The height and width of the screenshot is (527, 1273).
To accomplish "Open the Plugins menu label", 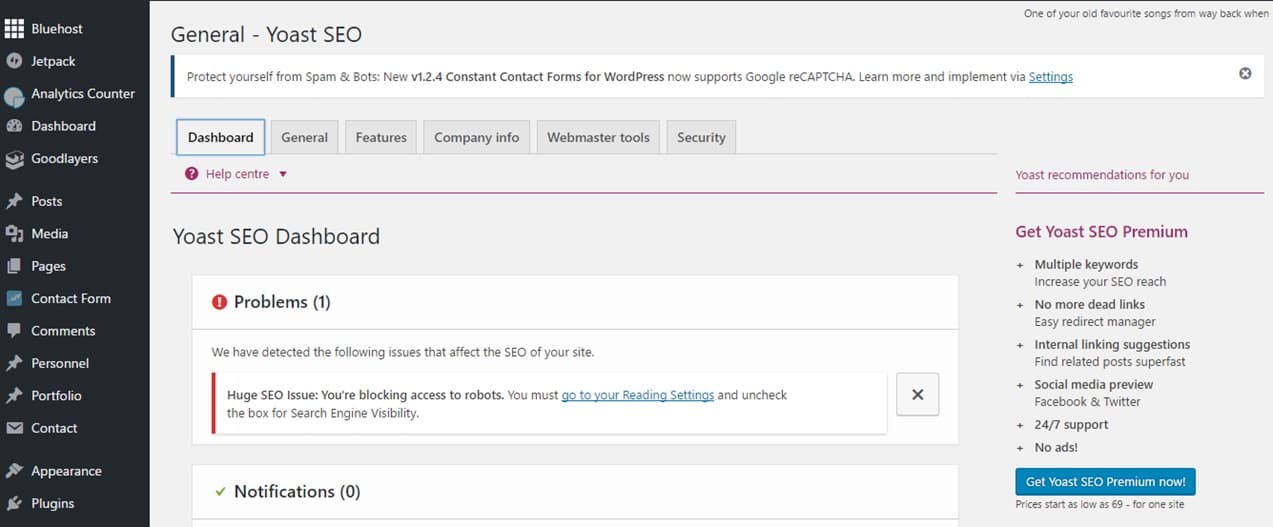I will point(53,503).
